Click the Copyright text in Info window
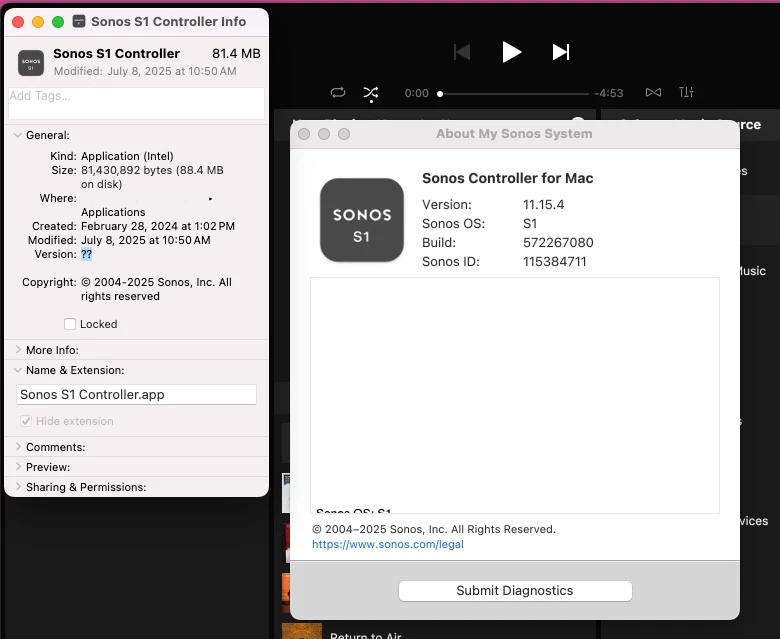 (x=156, y=289)
